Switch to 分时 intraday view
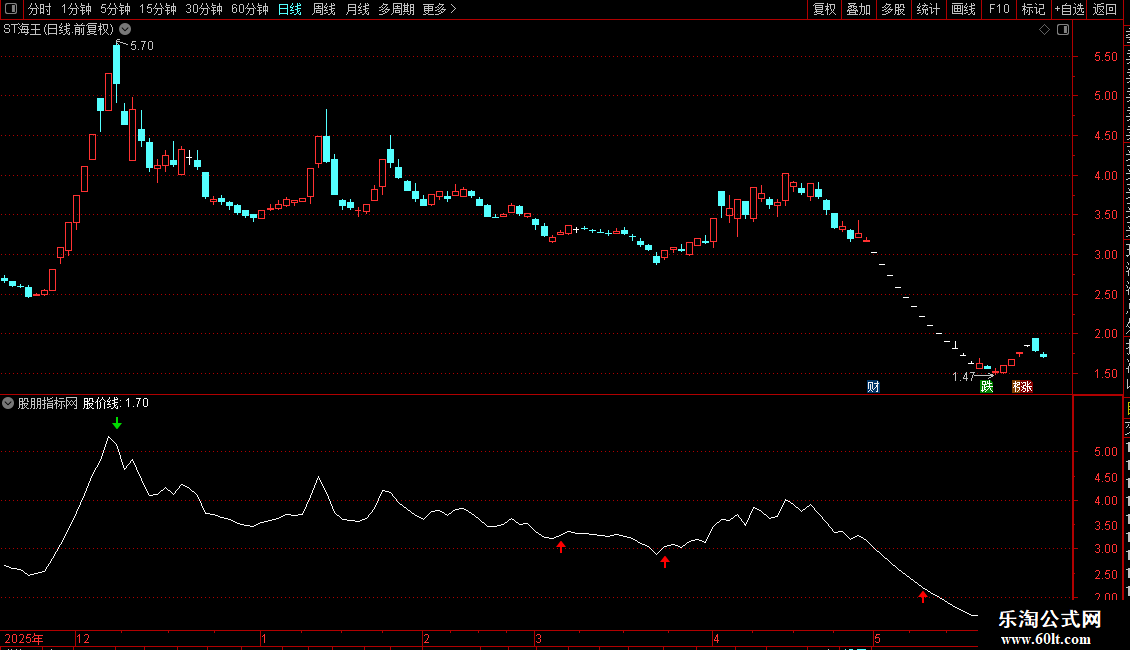Screen dimensions: 1130x650 point(40,9)
